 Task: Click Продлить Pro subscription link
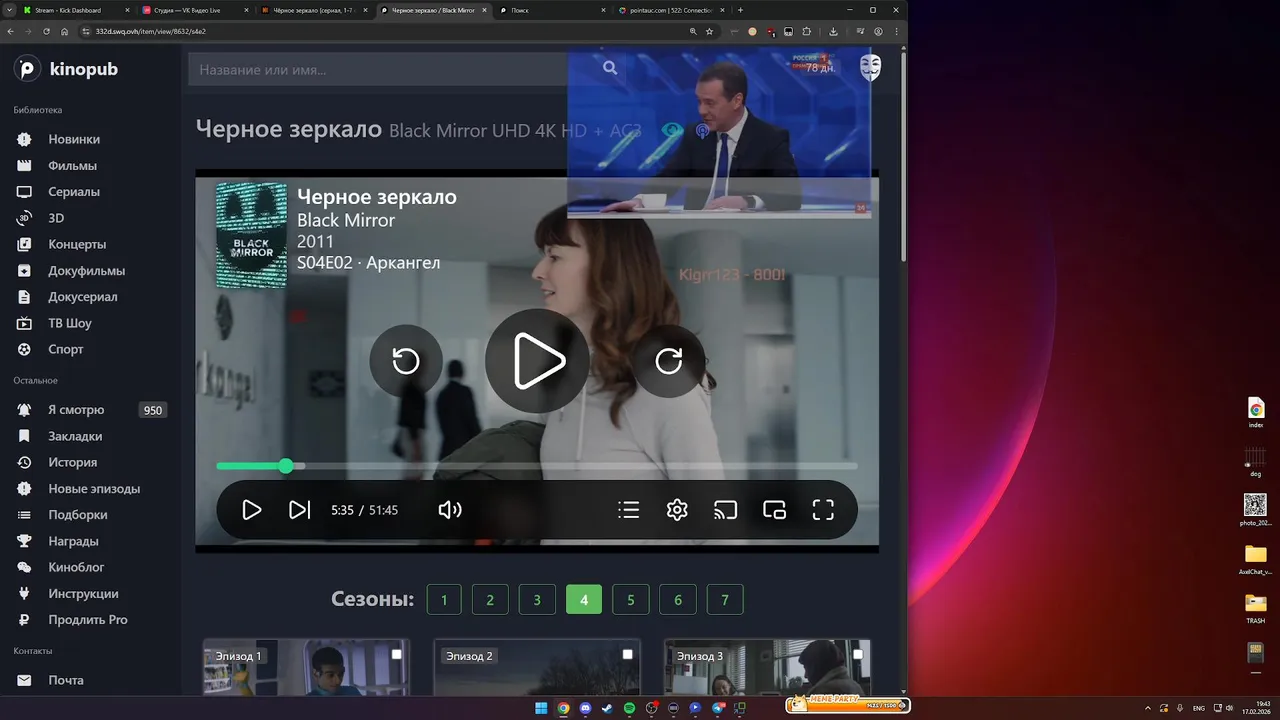[x=87, y=619]
